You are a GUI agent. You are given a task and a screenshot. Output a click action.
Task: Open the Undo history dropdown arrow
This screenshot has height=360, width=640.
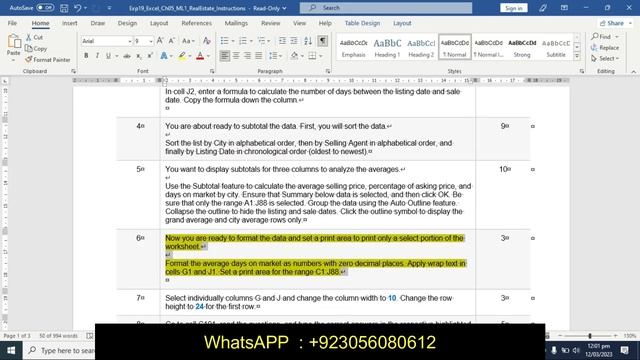point(85,8)
